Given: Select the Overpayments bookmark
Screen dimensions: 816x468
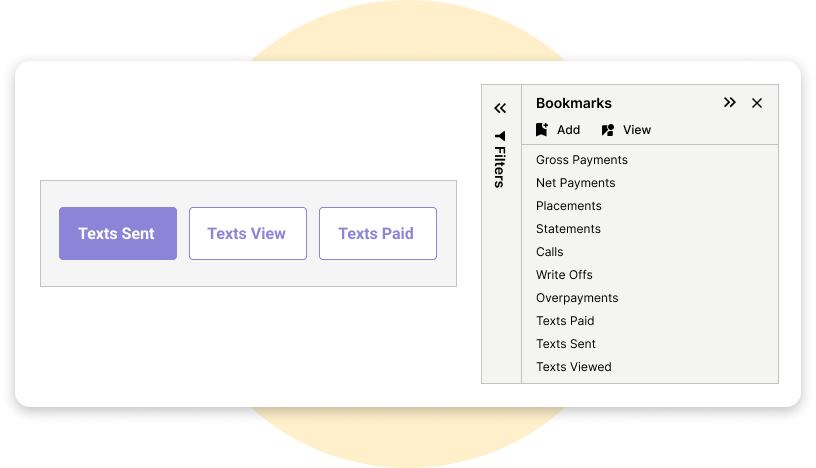Looking at the screenshot, I should coord(577,298).
